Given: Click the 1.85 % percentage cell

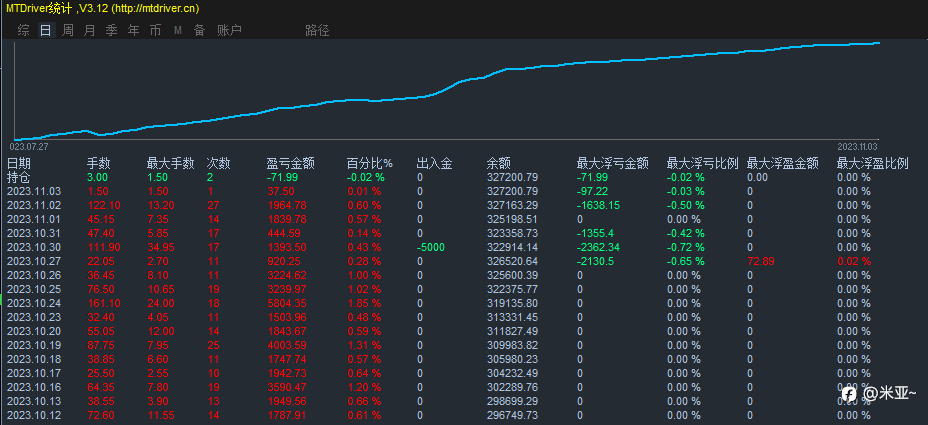Looking at the screenshot, I should (364, 302).
